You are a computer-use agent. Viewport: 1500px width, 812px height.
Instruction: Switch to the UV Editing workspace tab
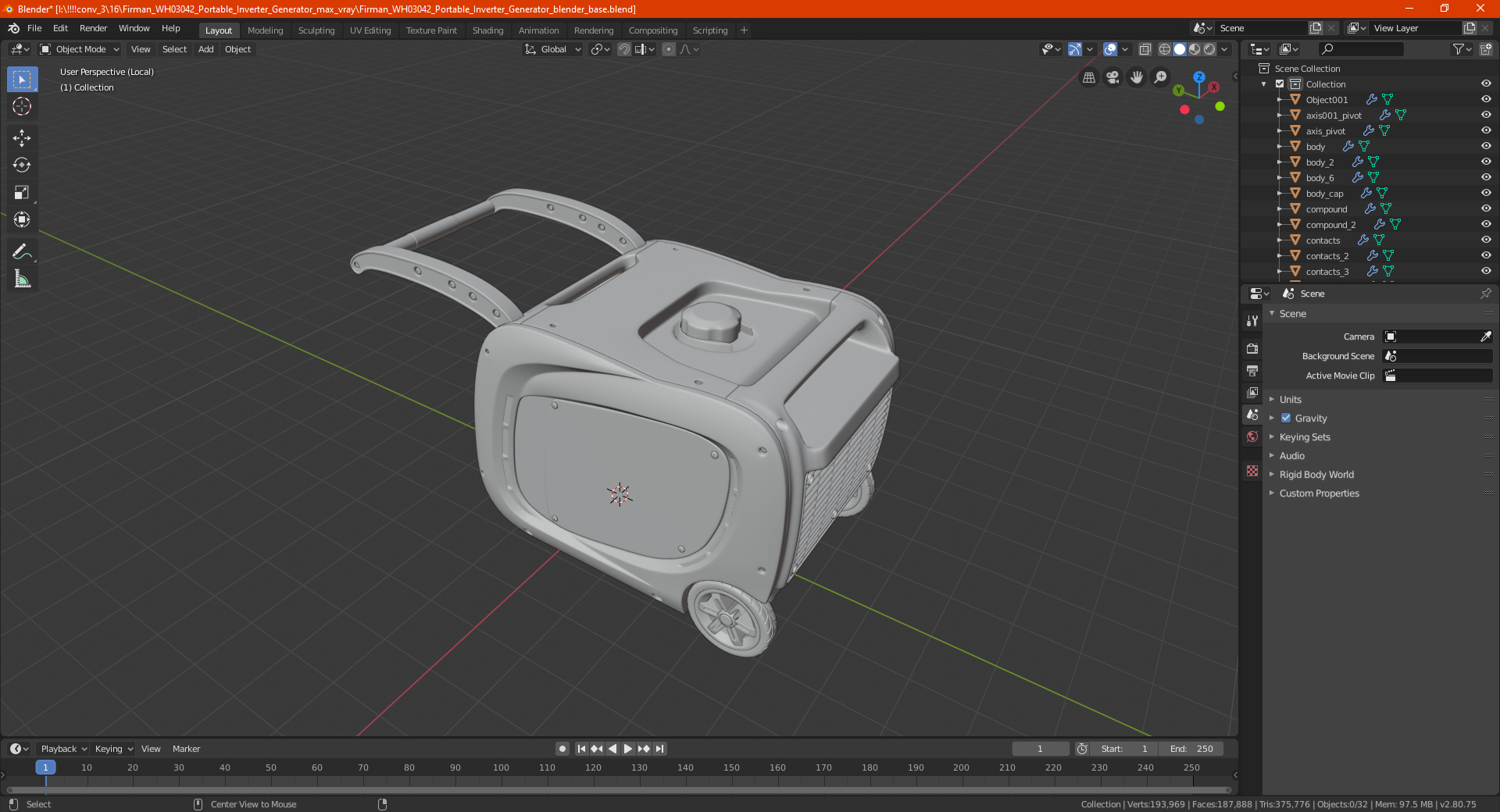point(370,30)
